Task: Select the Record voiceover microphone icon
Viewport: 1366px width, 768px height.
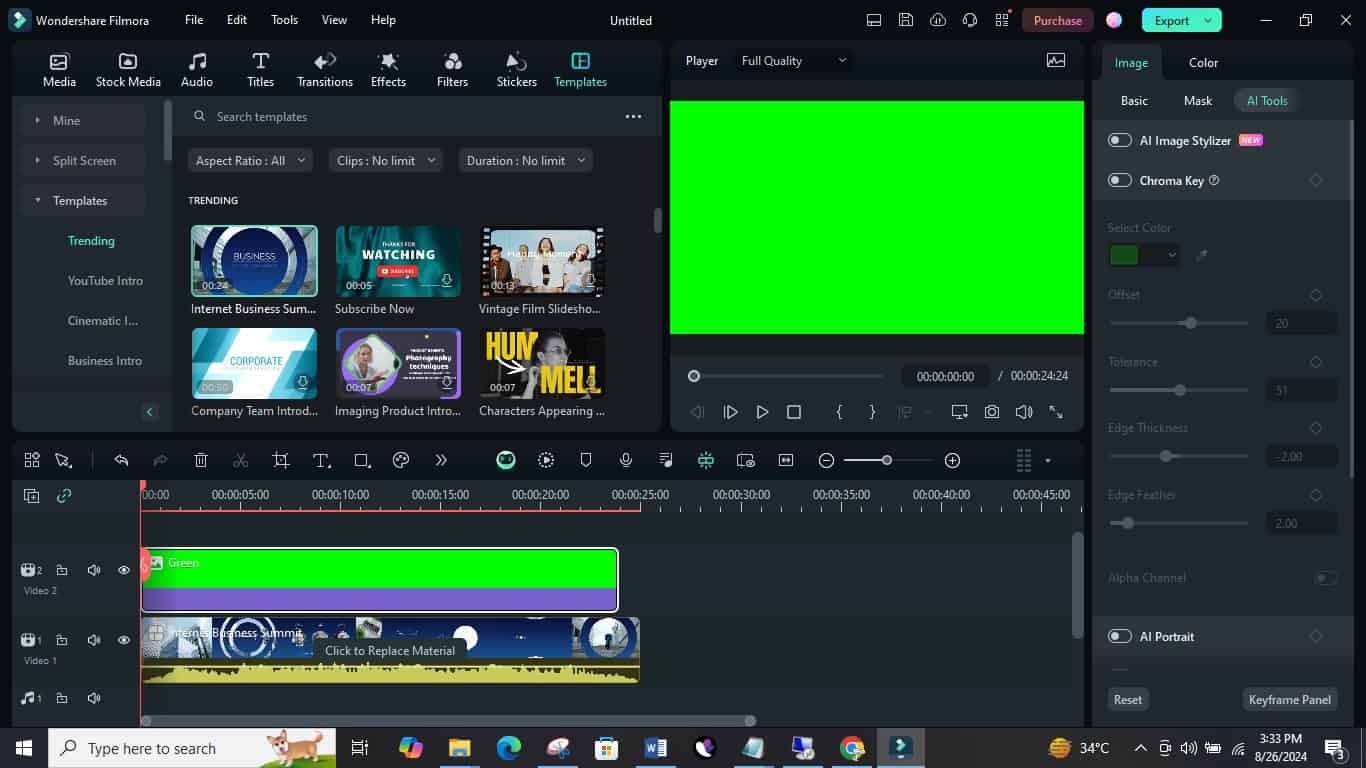Action: 624,460
